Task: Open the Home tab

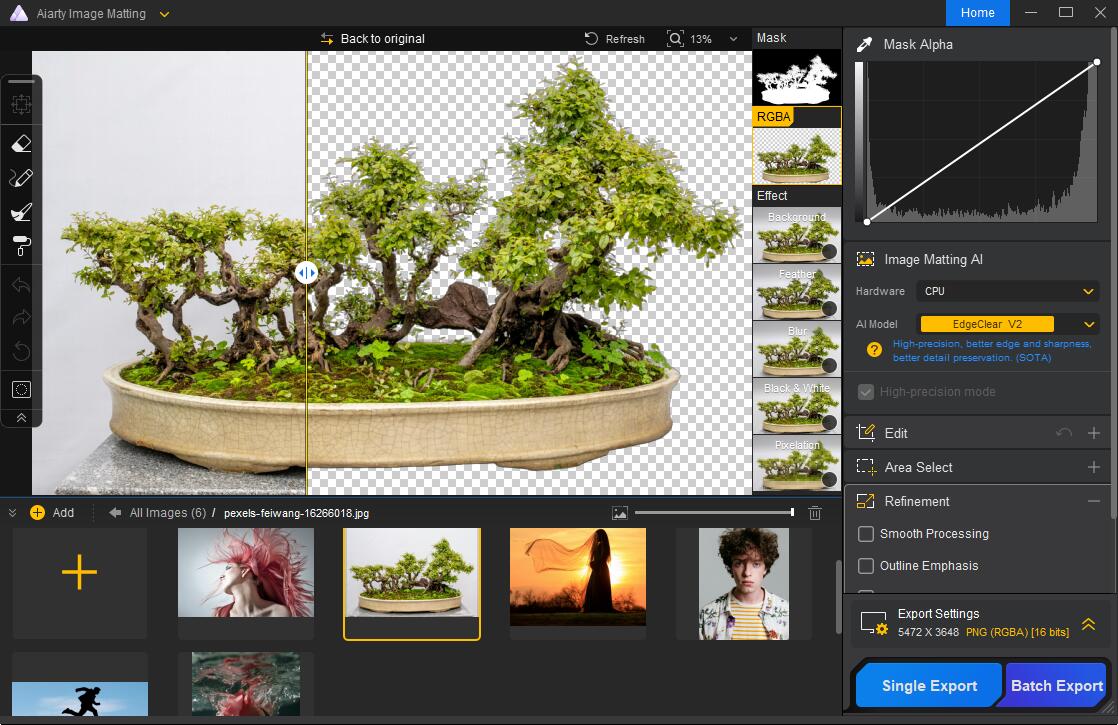Action: (977, 13)
